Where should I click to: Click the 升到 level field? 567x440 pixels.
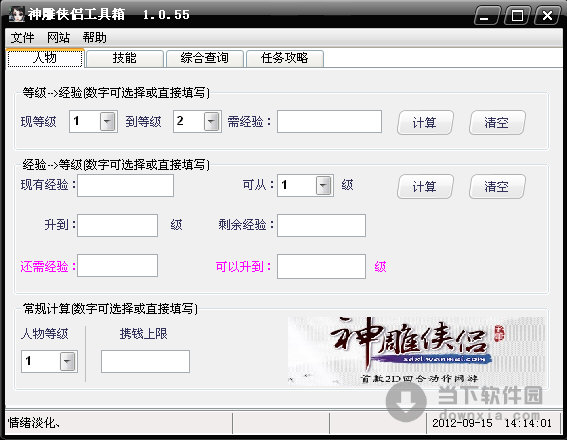(x=118, y=226)
